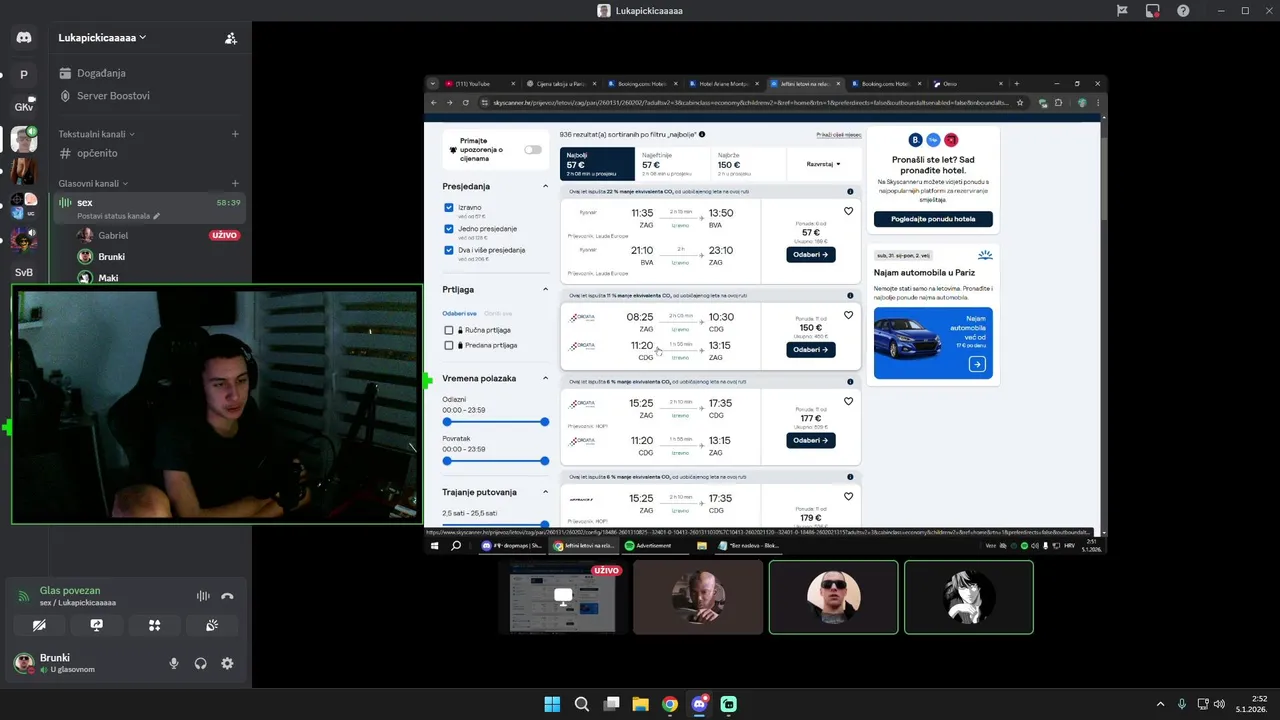Edit channel status pencil icon

156,216
